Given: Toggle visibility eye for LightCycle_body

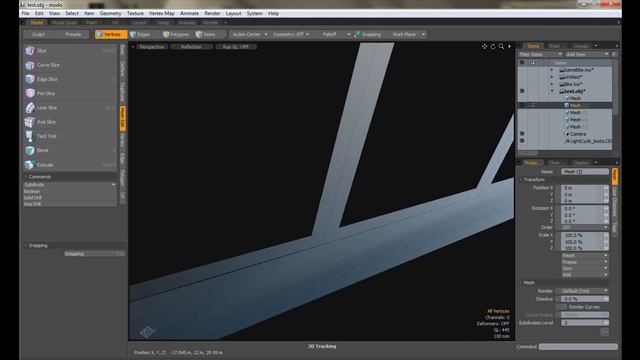Looking at the screenshot, I should [522, 141].
